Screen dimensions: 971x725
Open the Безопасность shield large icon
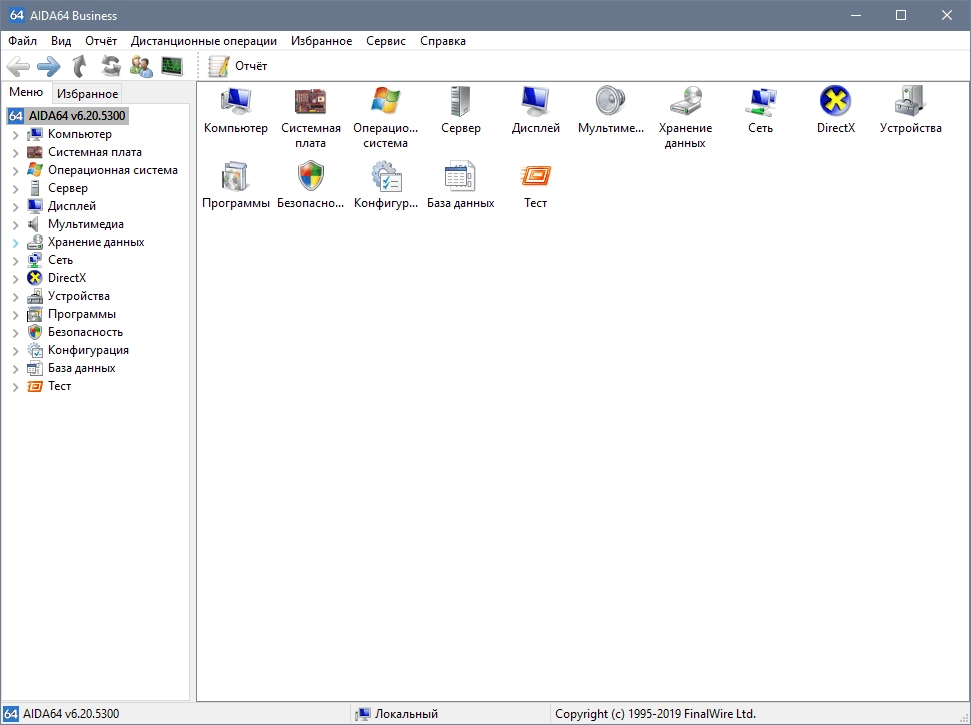point(311,185)
